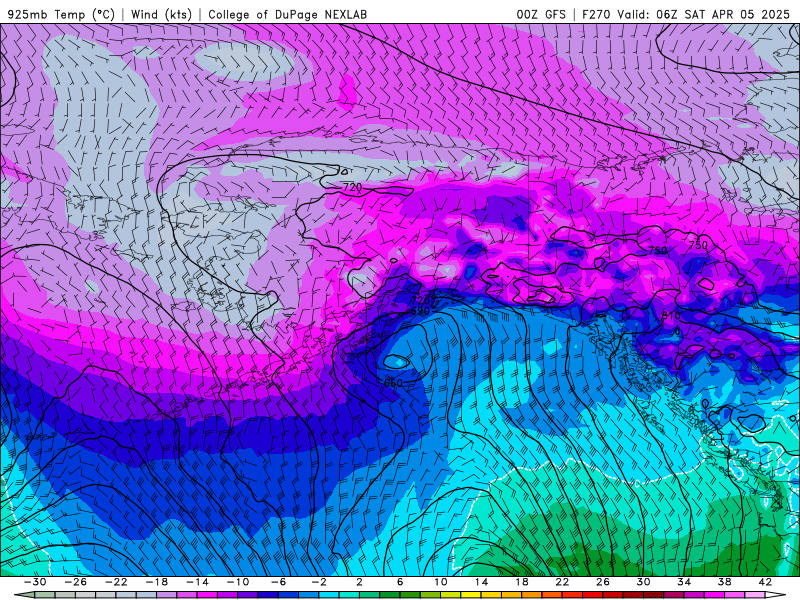The width and height of the screenshot is (800, 600).
Task: Select the "38" temperature scale label
Action: [x=724, y=582]
